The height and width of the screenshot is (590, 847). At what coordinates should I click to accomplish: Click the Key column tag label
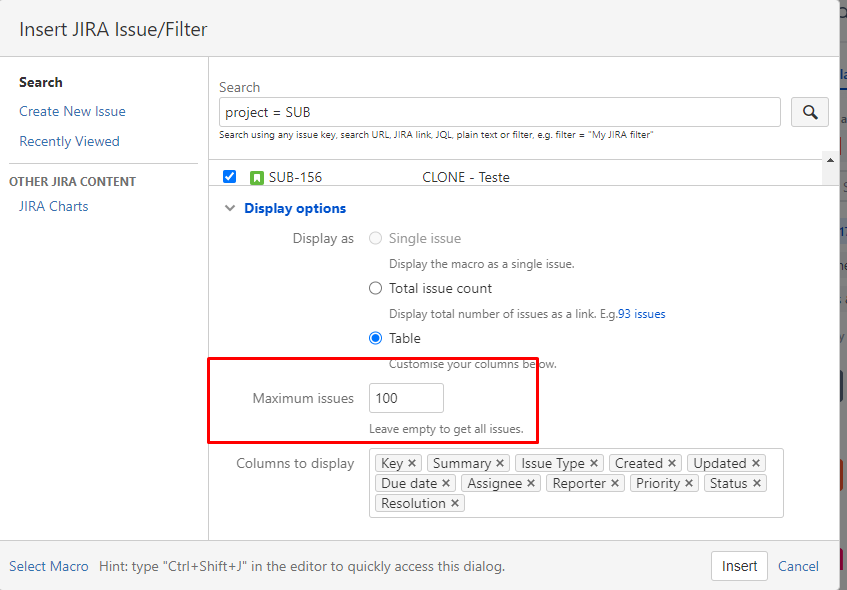(392, 463)
